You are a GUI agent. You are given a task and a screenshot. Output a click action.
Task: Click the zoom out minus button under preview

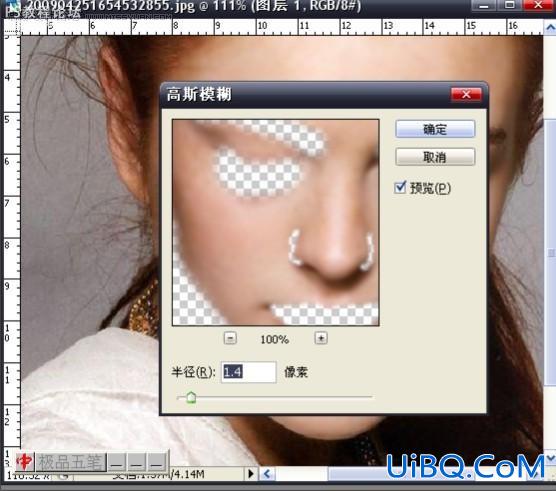point(230,338)
